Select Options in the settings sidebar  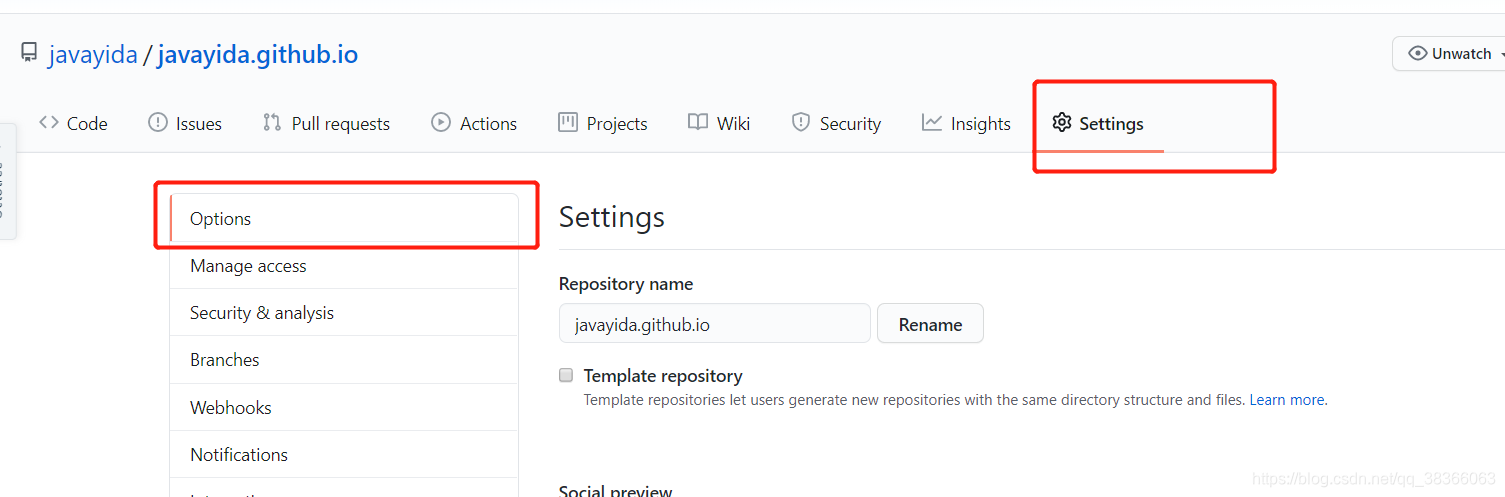pos(344,218)
